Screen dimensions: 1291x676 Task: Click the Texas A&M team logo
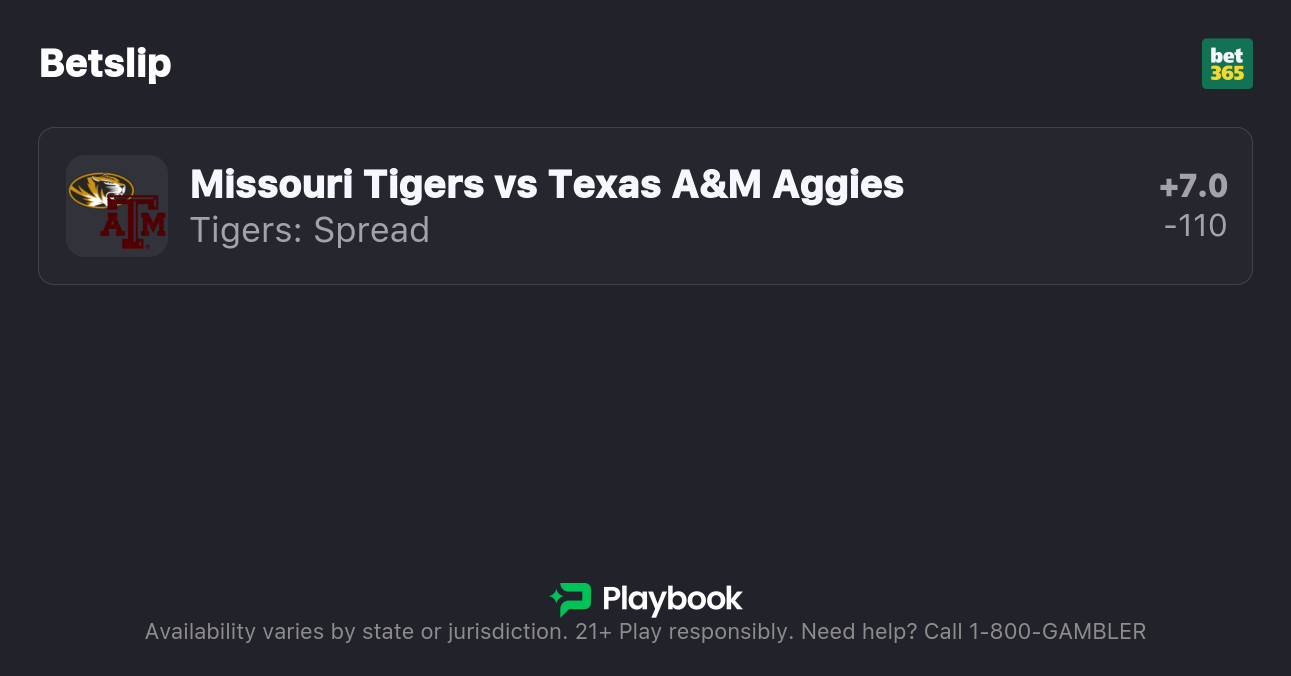pos(135,222)
